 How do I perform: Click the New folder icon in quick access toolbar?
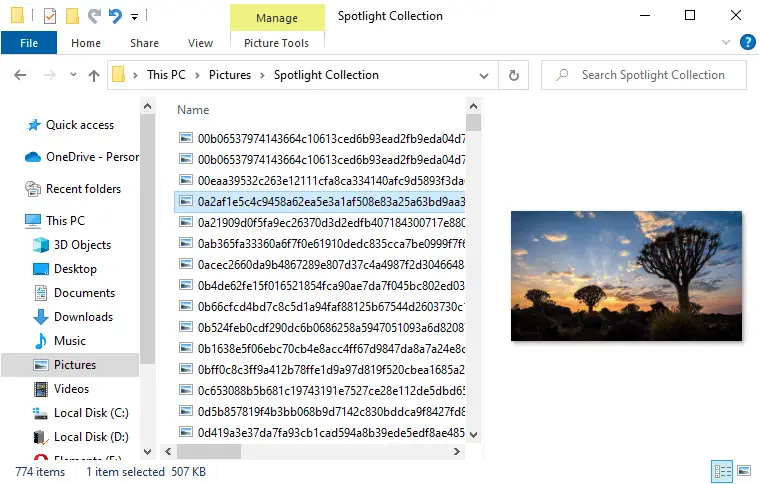click(72, 16)
